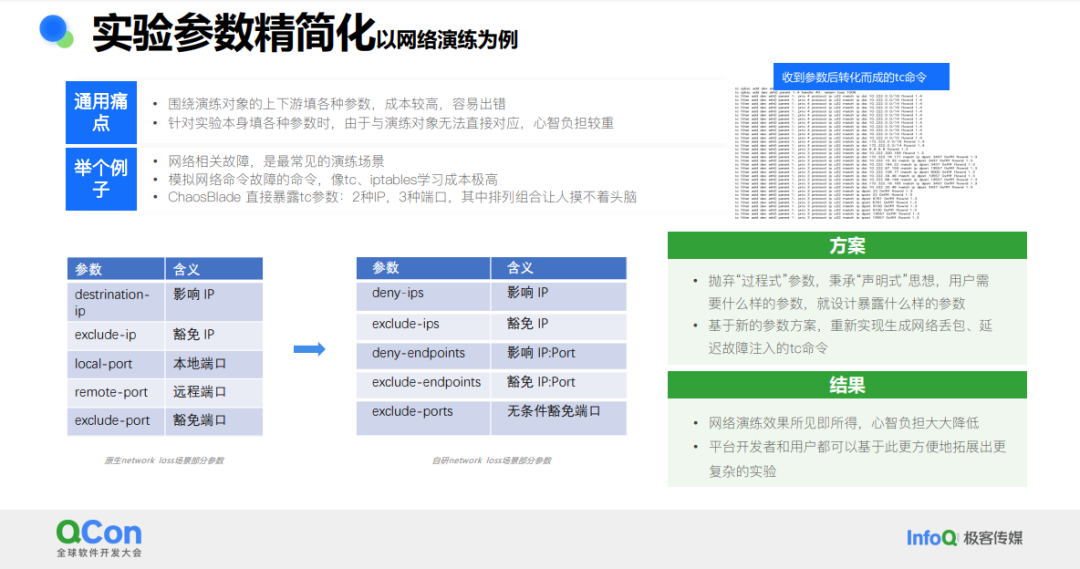
Task: Click 含义 header in table containing local-port
Action: point(214,269)
